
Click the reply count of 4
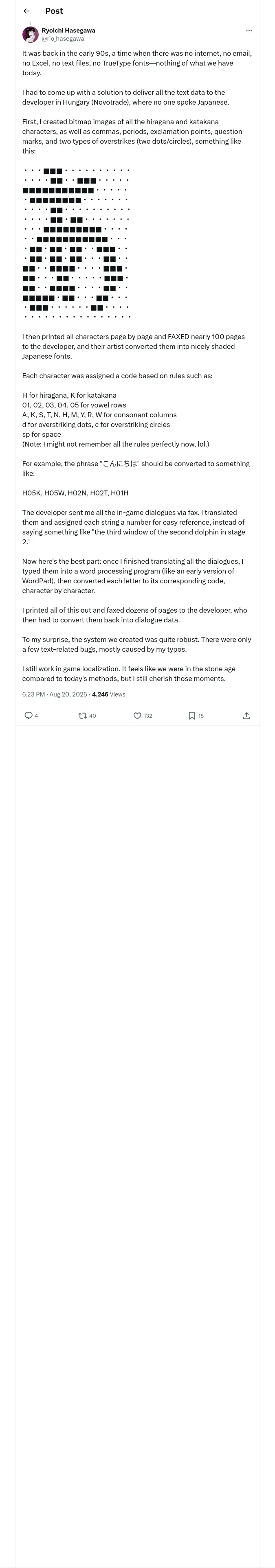tap(37, 716)
